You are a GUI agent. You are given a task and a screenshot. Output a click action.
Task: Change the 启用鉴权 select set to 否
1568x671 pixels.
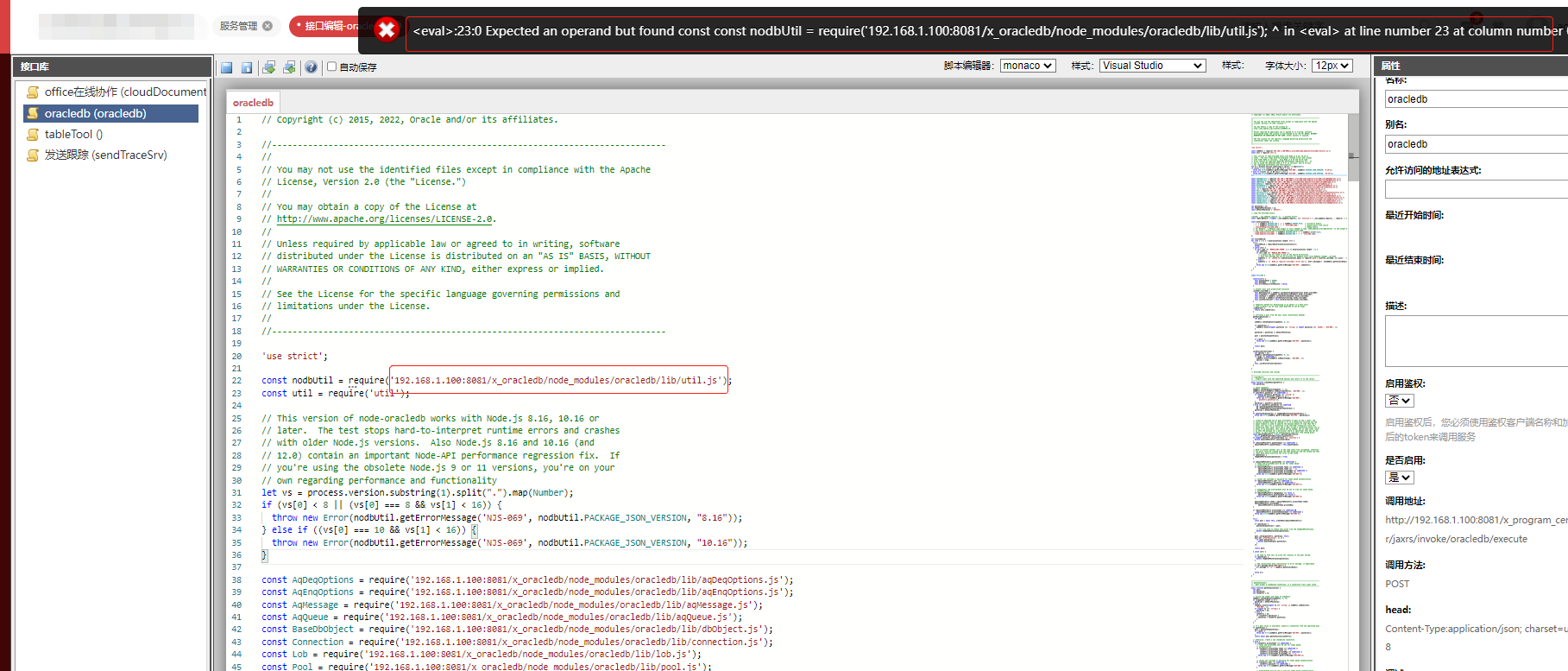click(x=1399, y=401)
